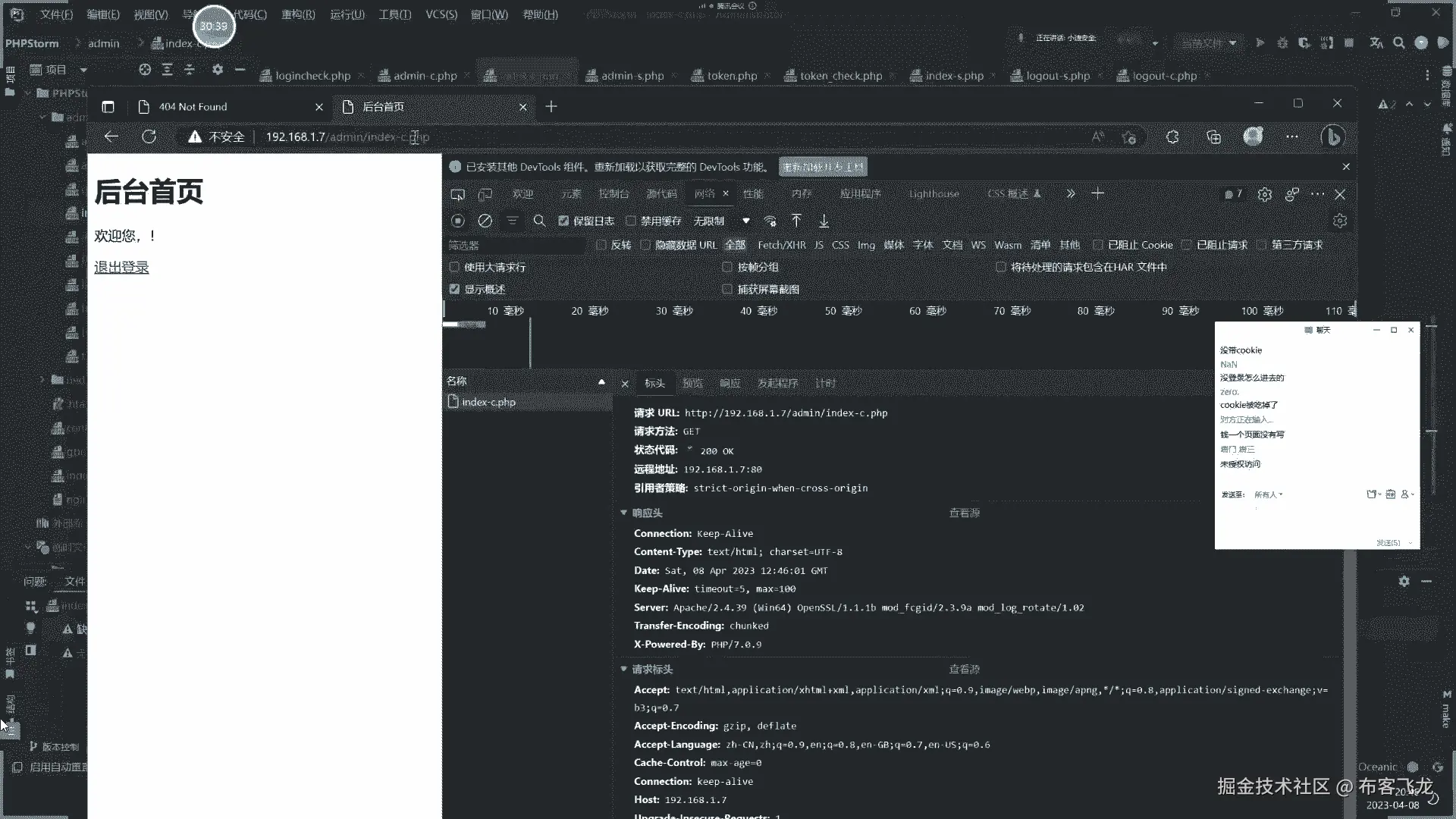Image resolution: width=1456 pixels, height=819 pixels.
Task: Toggle the 保留日志 checkbox
Action: coord(563,221)
